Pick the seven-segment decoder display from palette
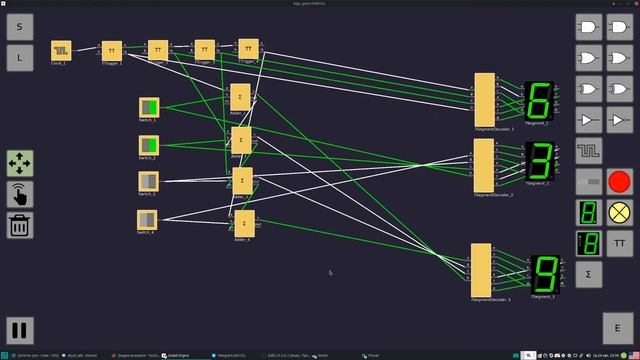 [589, 244]
